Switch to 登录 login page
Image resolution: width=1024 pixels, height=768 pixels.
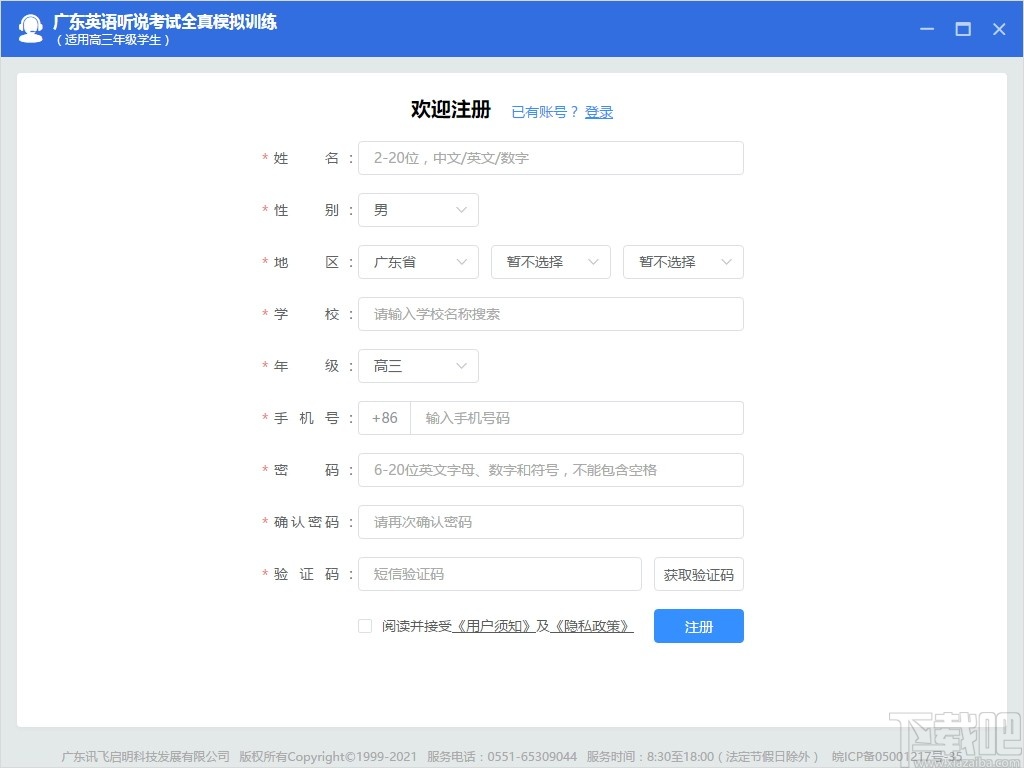point(599,112)
